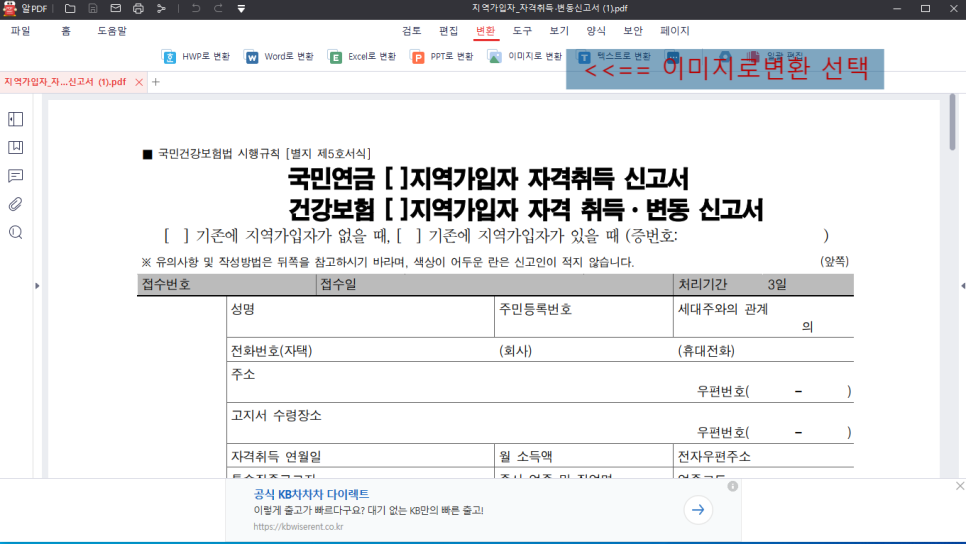Add a new tab with plus button

(x=156, y=82)
